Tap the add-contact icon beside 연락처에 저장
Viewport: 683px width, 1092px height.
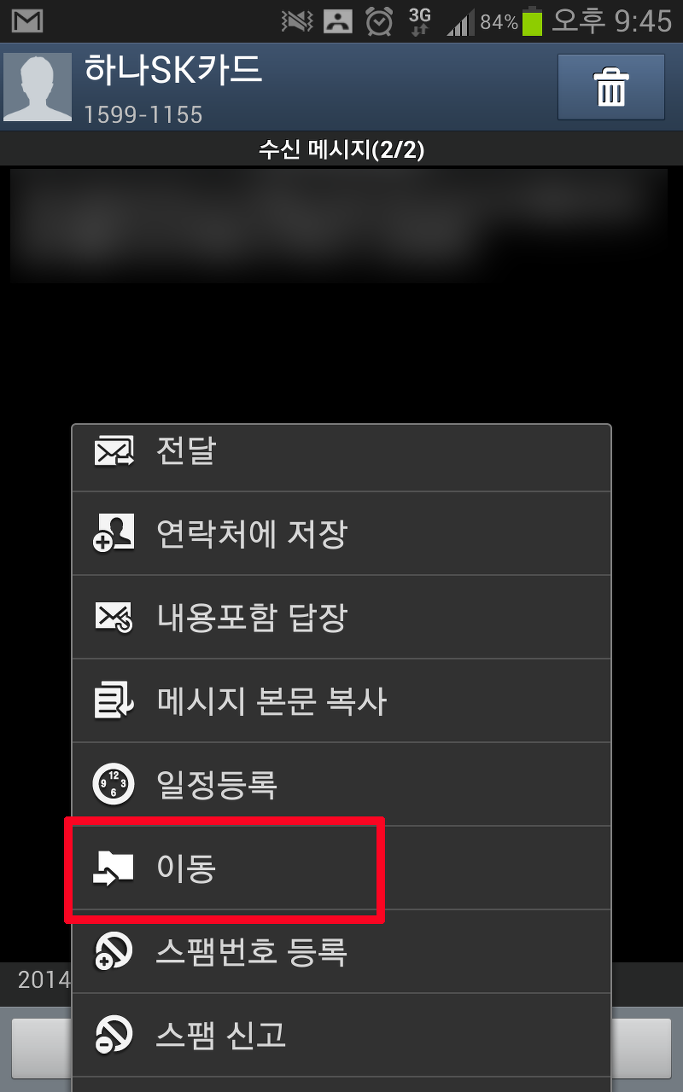coord(113,533)
